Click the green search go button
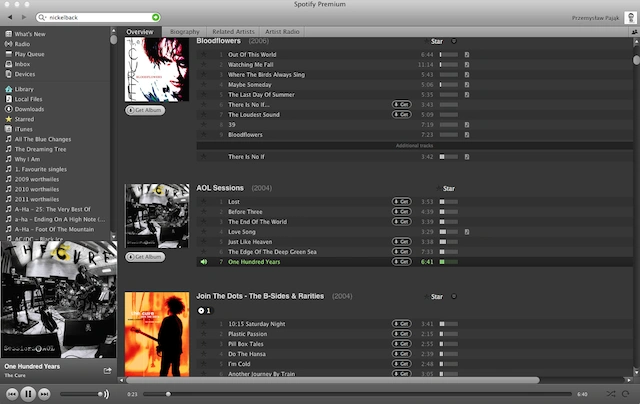The width and height of the screenshot is (640, 404). pyautogui.click(x=156, y=17)
